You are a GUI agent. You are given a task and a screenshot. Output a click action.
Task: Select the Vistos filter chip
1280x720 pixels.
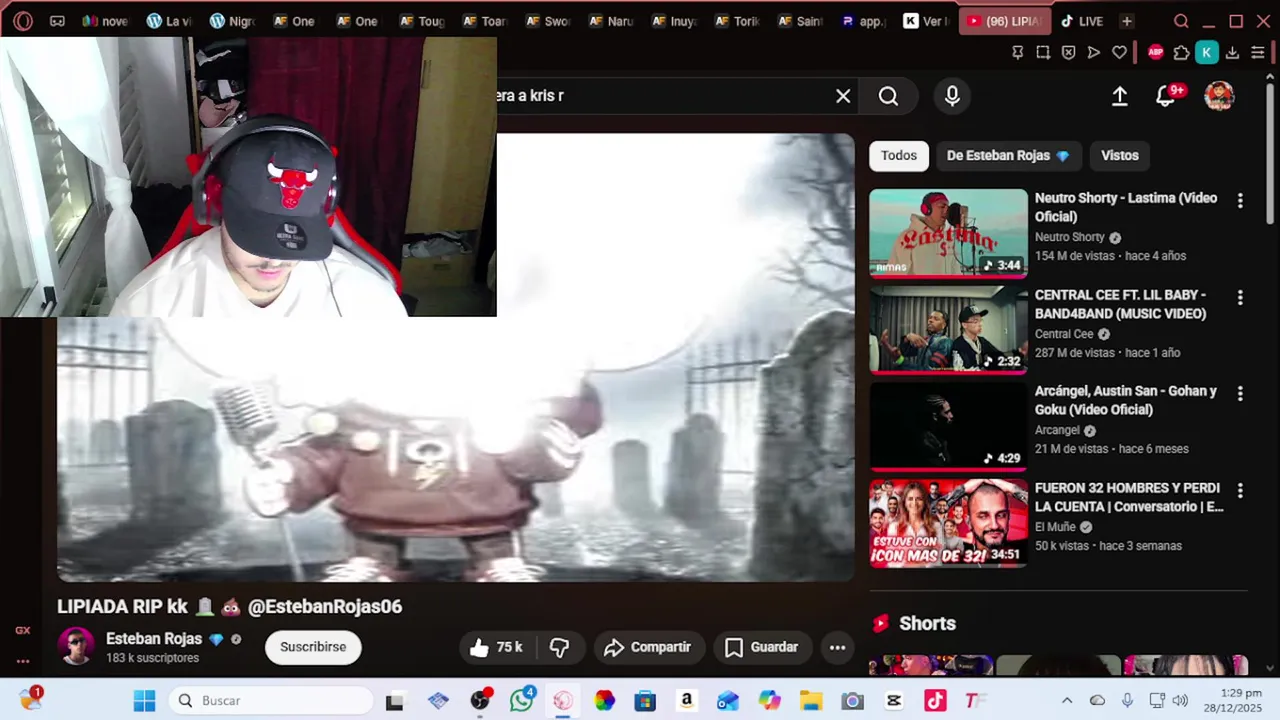pos(1120,156)
